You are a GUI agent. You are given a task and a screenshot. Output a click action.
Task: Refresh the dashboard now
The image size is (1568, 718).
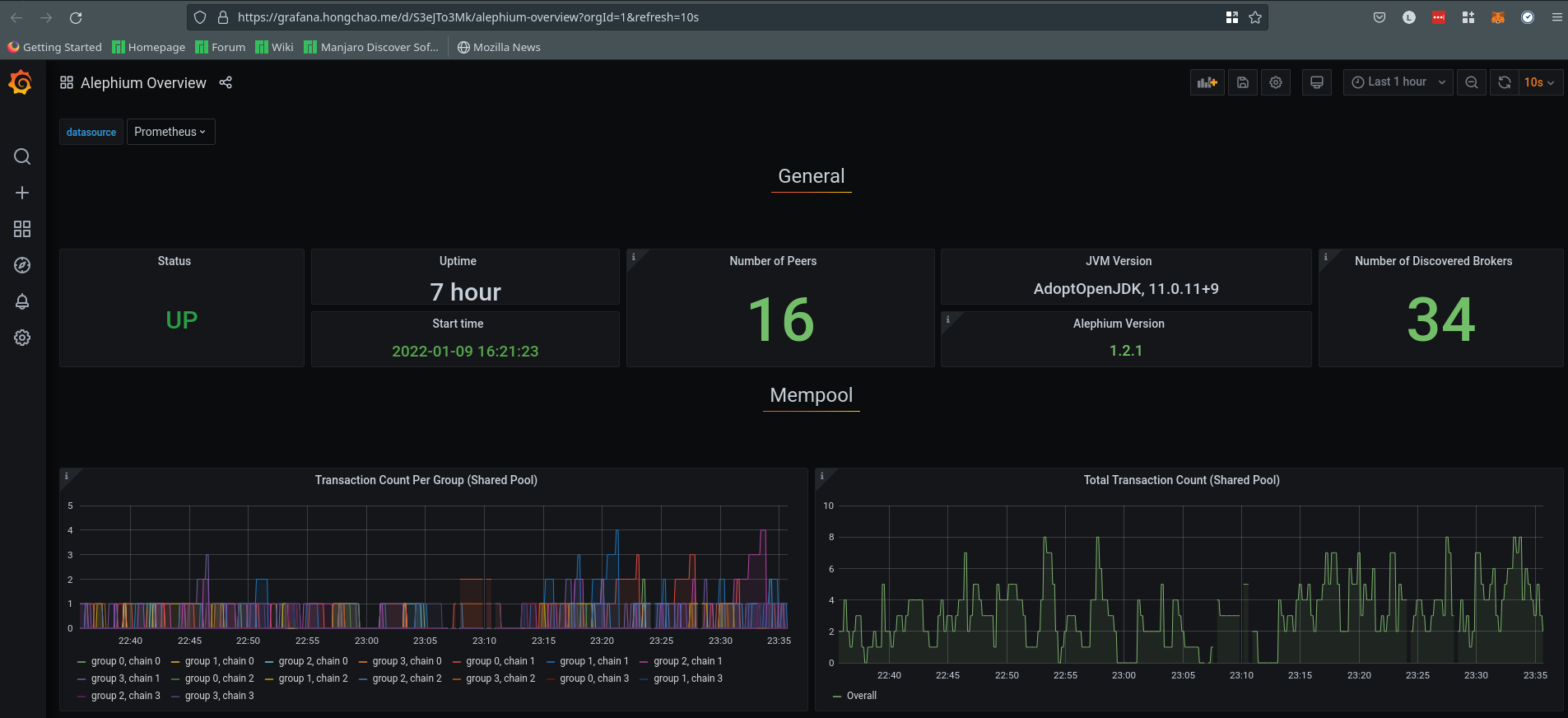(x=1505, y=82)
